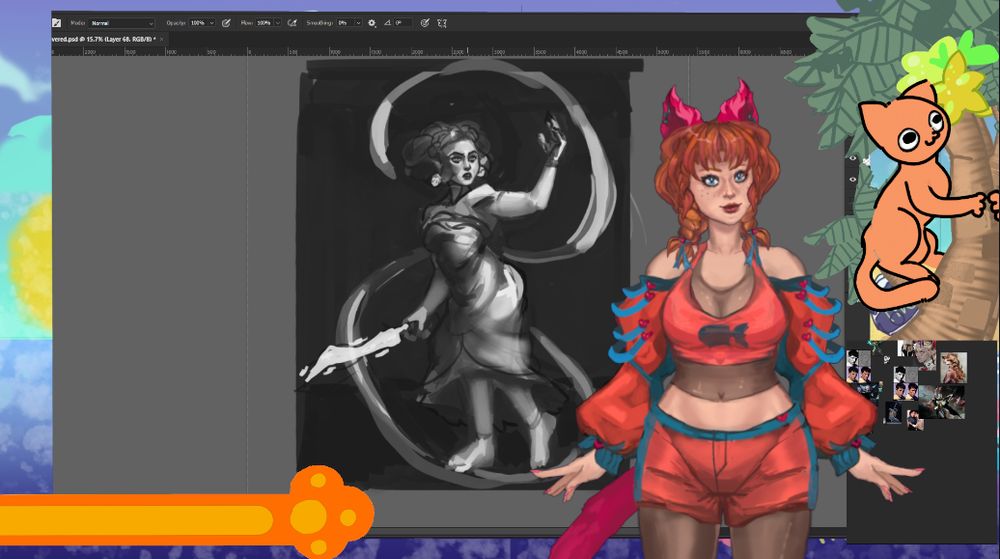Click the Smoothing percentage field
Image resolution: width=1000 pixels, height=559 pixels.
pyautogui.click(x=344, y=23)
